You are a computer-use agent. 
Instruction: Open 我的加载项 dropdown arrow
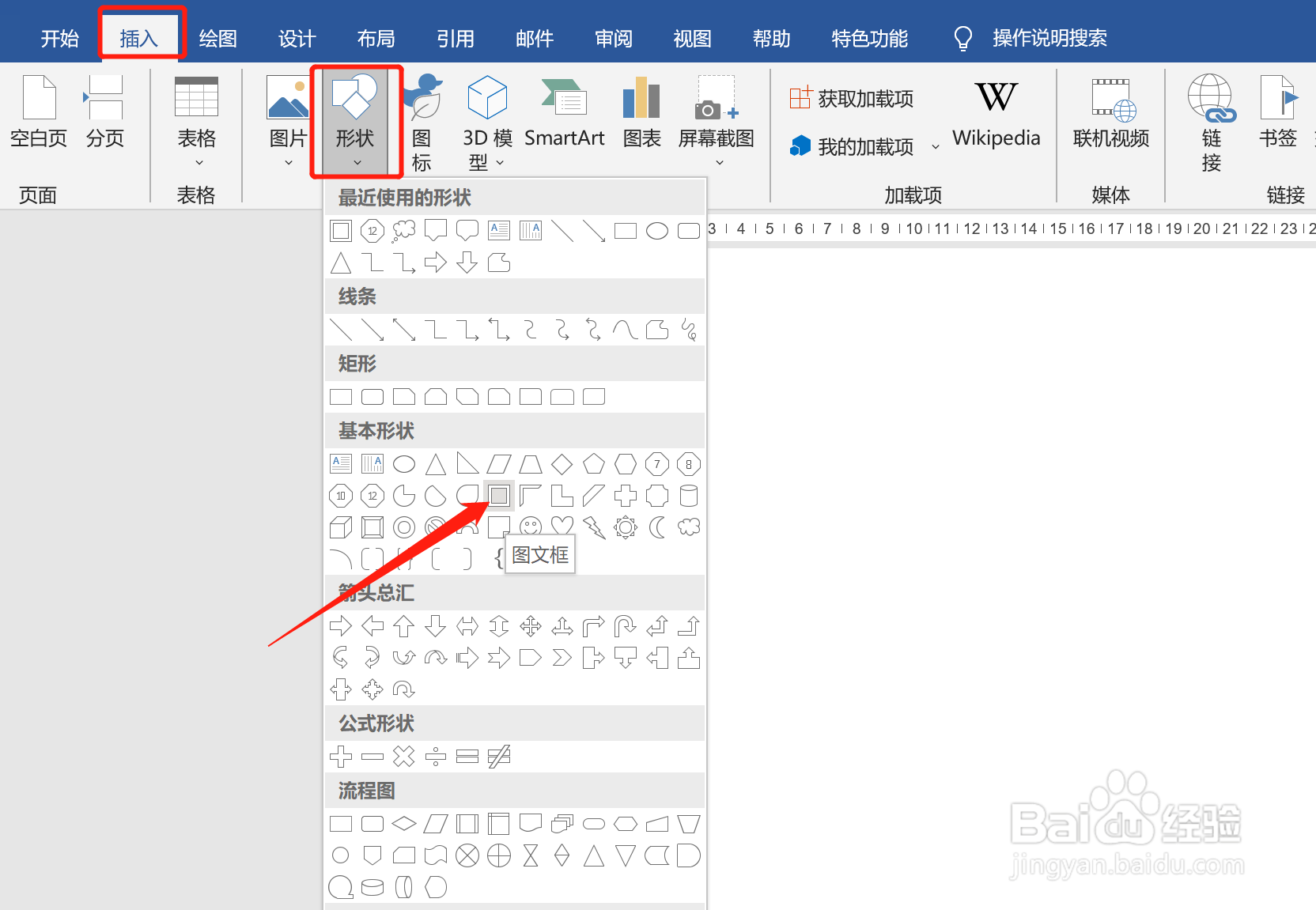pyautogui.click(x=936, y=147)
